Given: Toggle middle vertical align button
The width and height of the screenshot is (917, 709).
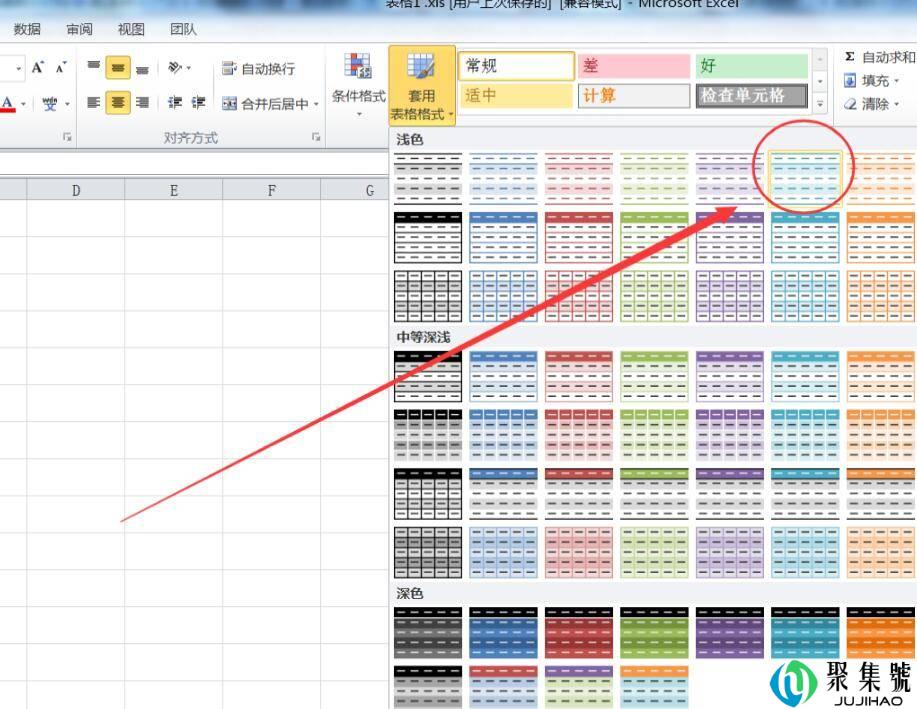Looking at the screenshot, I should coord(118,68).
